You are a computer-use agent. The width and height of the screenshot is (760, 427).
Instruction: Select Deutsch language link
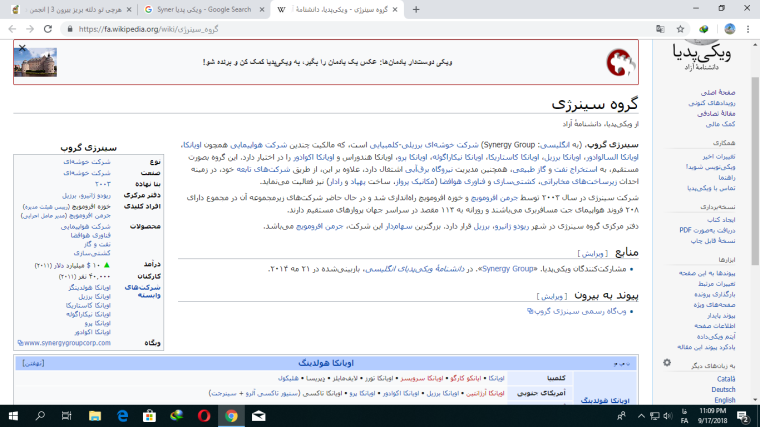tap(723, 390)
